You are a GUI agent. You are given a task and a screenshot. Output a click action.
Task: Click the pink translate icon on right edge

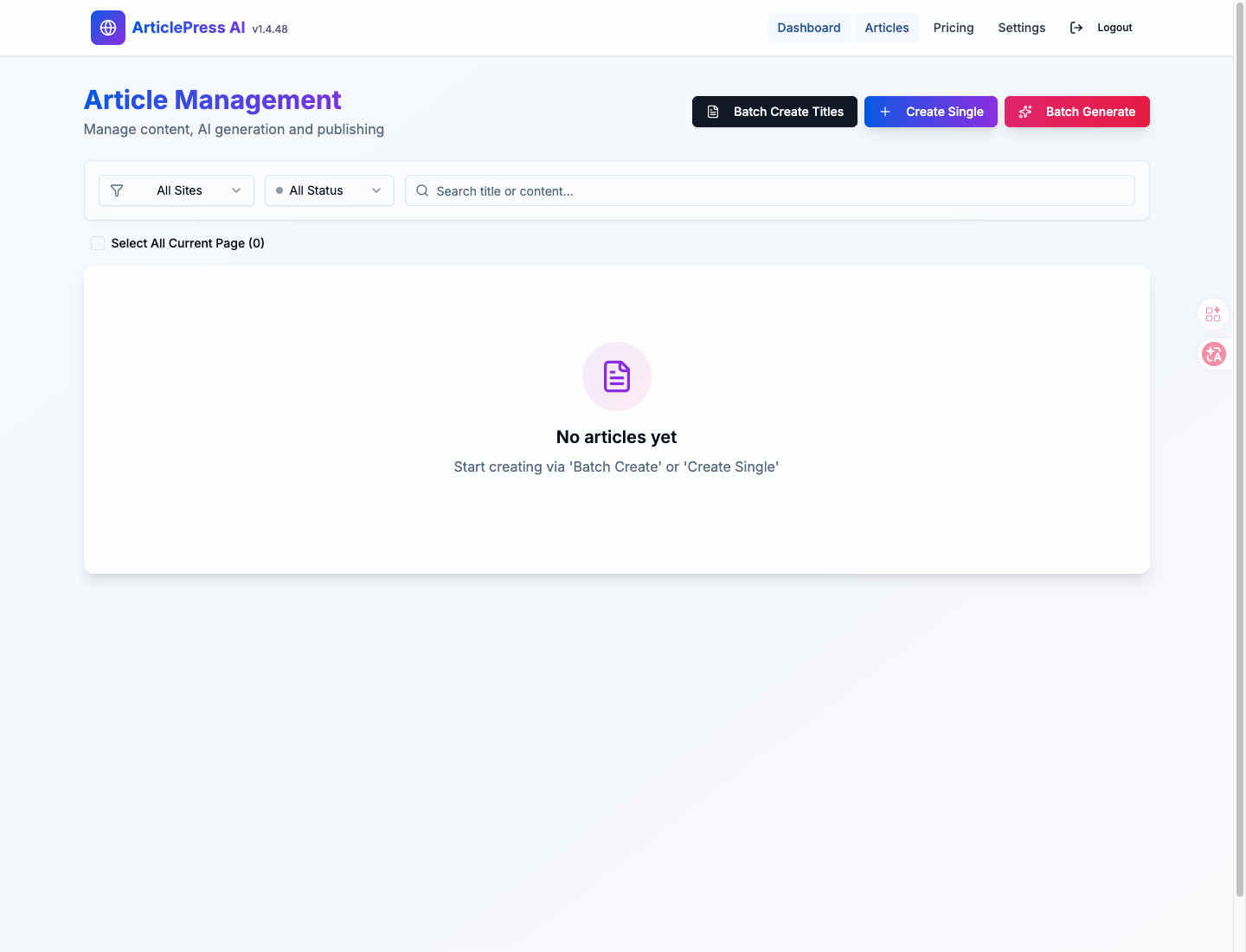1214,354
